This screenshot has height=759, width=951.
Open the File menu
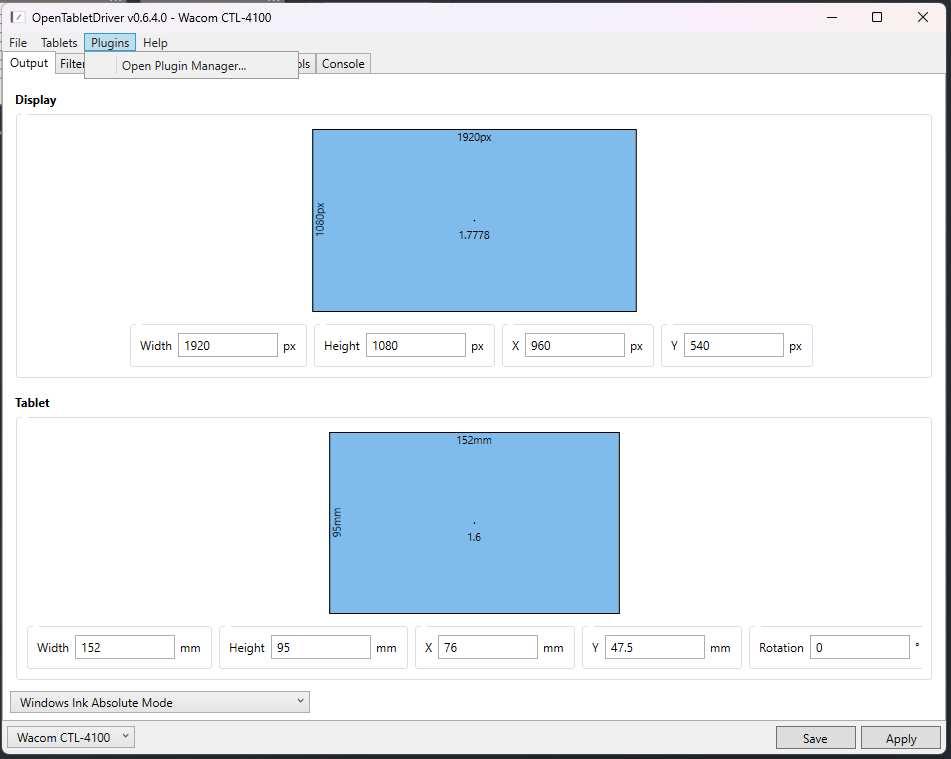pos(17,42)
